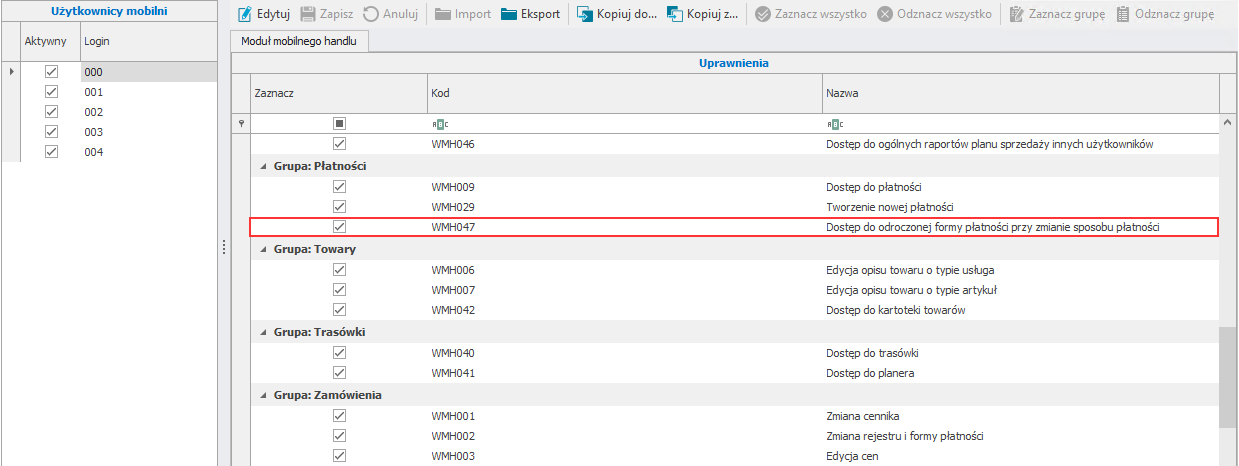Screen dimensions: 1239x466
Task: Toggle the checkbox for WMH040 Dostęp do trasówki
Action: tap(339, 353)
